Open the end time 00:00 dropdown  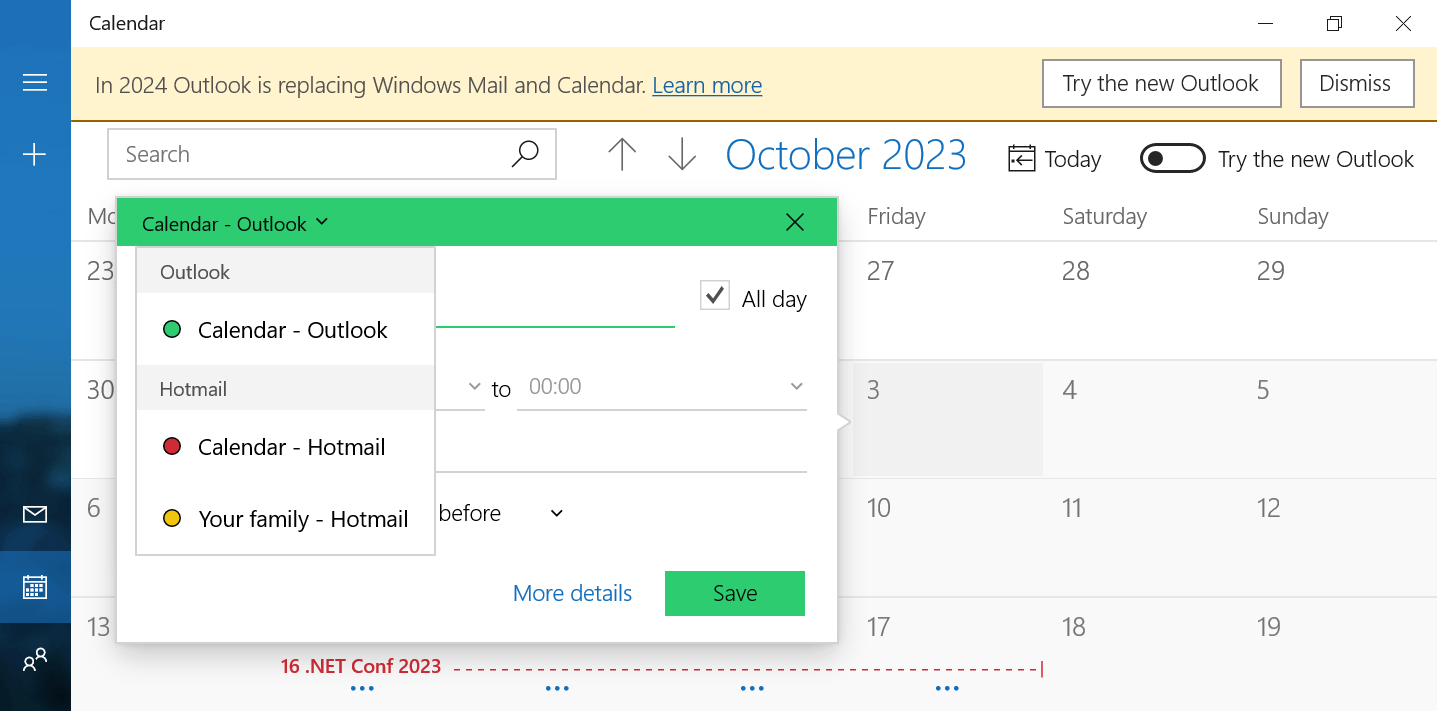(662, 387)
